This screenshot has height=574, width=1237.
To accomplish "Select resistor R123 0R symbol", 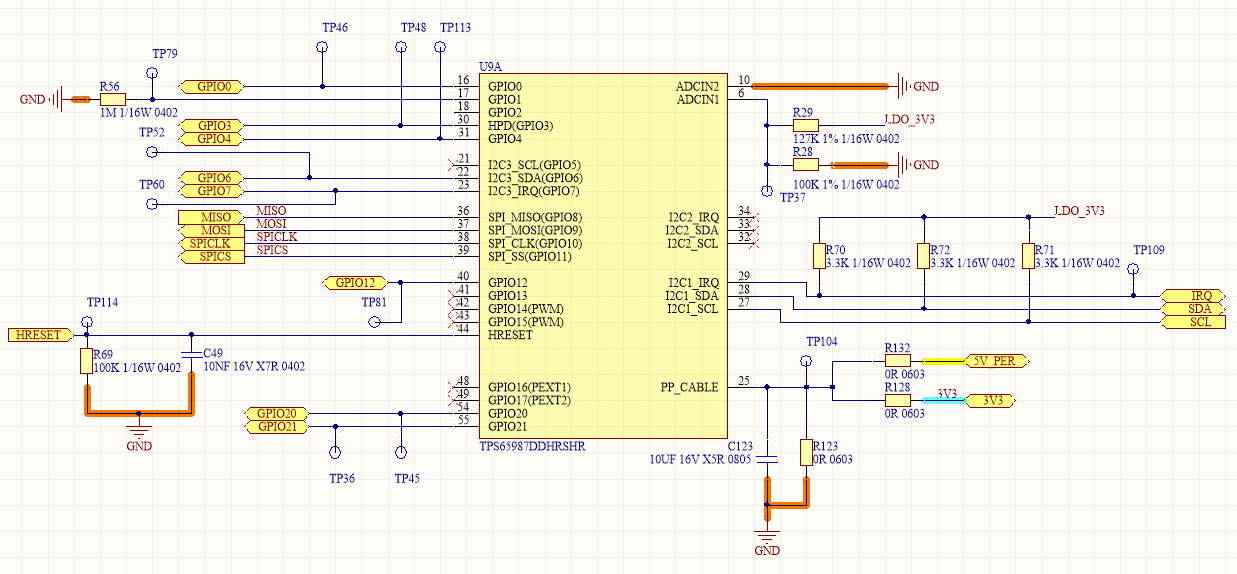I will click(806, 452).
